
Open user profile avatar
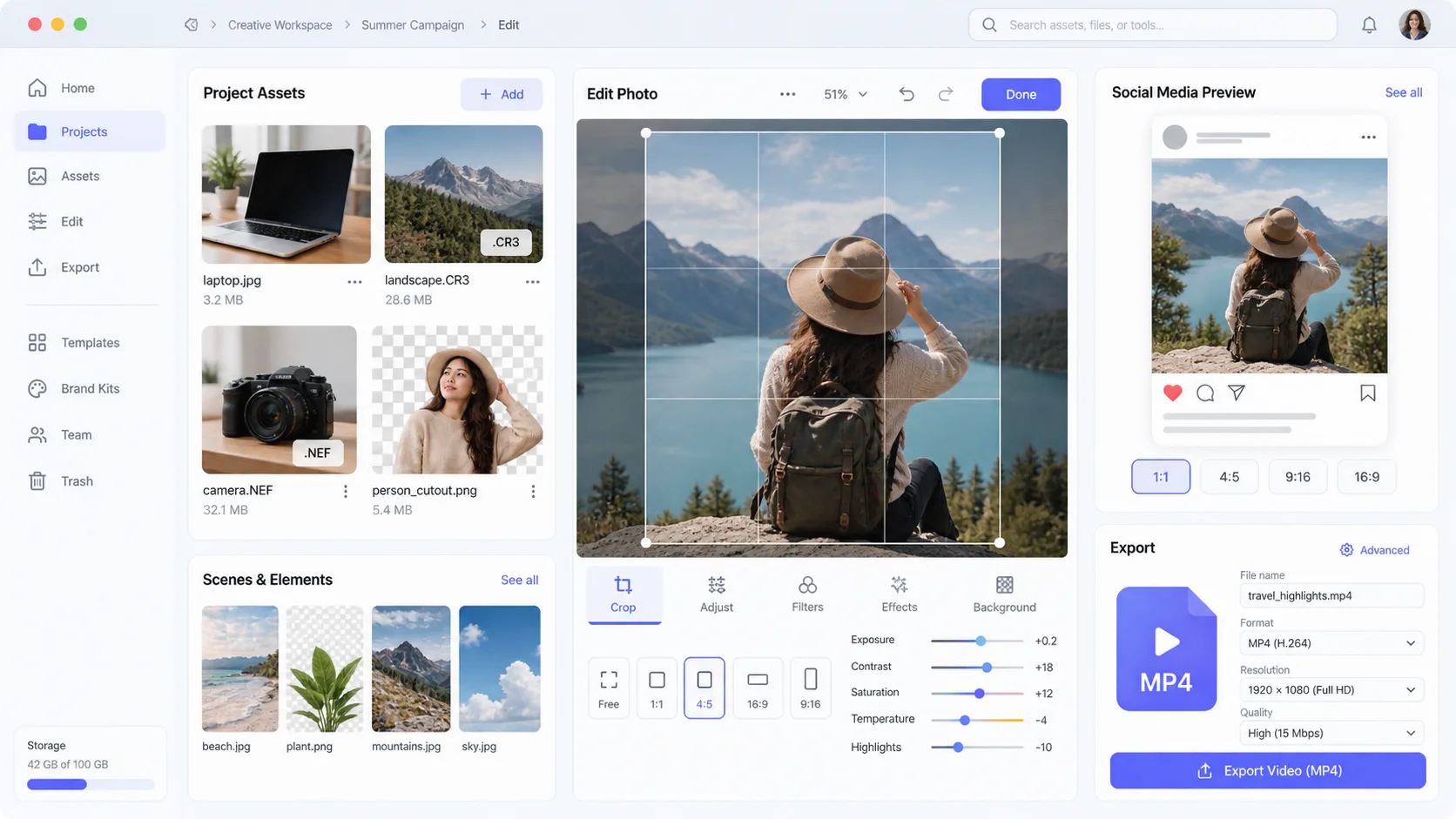click(x=1414, y=24)
